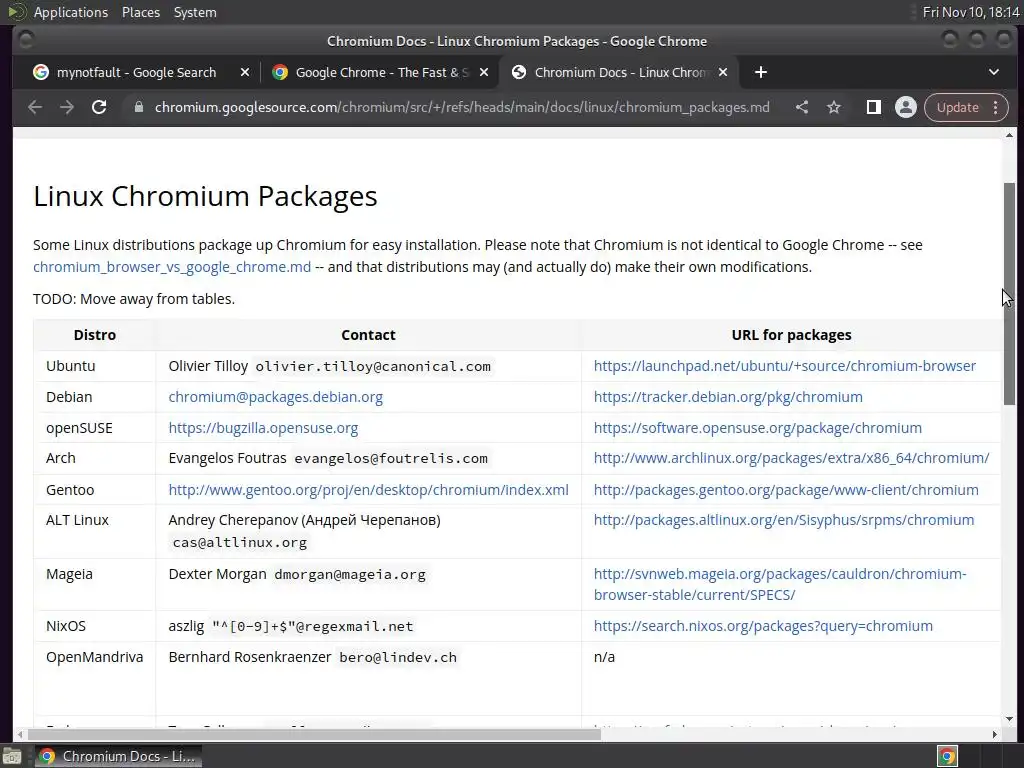Click the horizontal scrollbar left arrow

[x=20, y=734]
